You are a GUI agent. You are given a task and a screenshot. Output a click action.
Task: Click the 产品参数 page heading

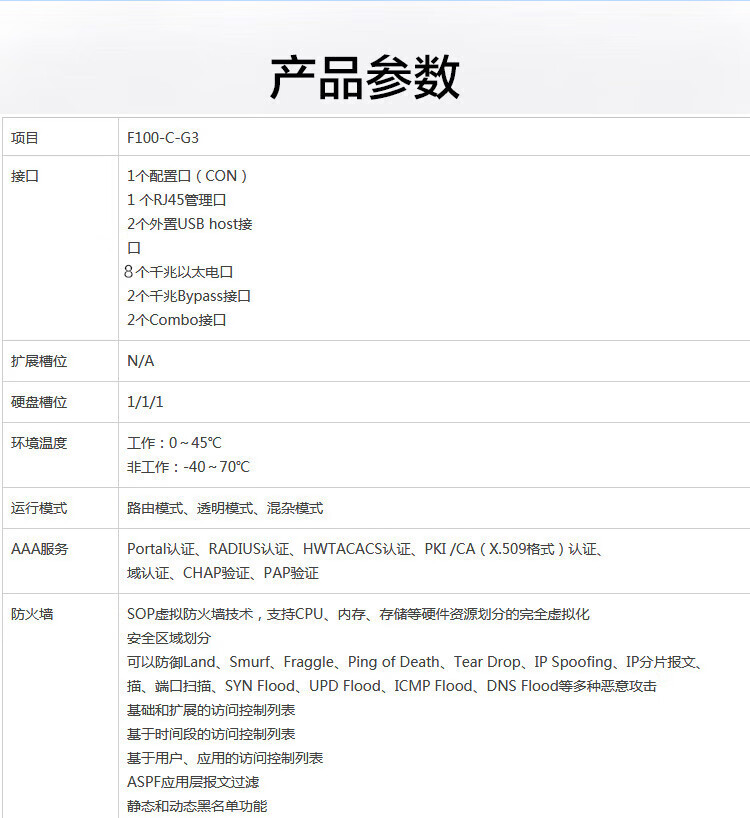point(365,78)
